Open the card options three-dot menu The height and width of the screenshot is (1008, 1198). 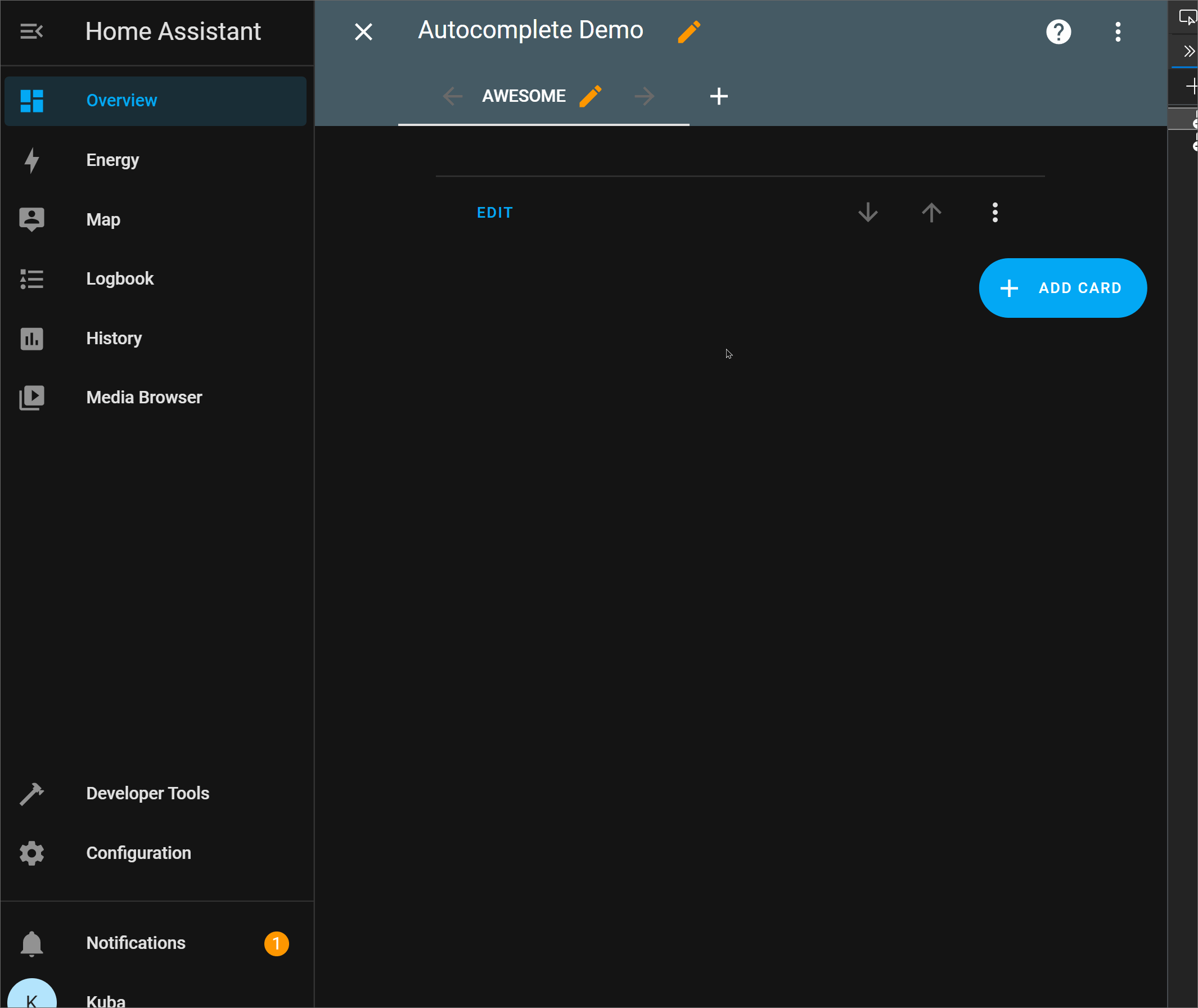coord(994,213)
